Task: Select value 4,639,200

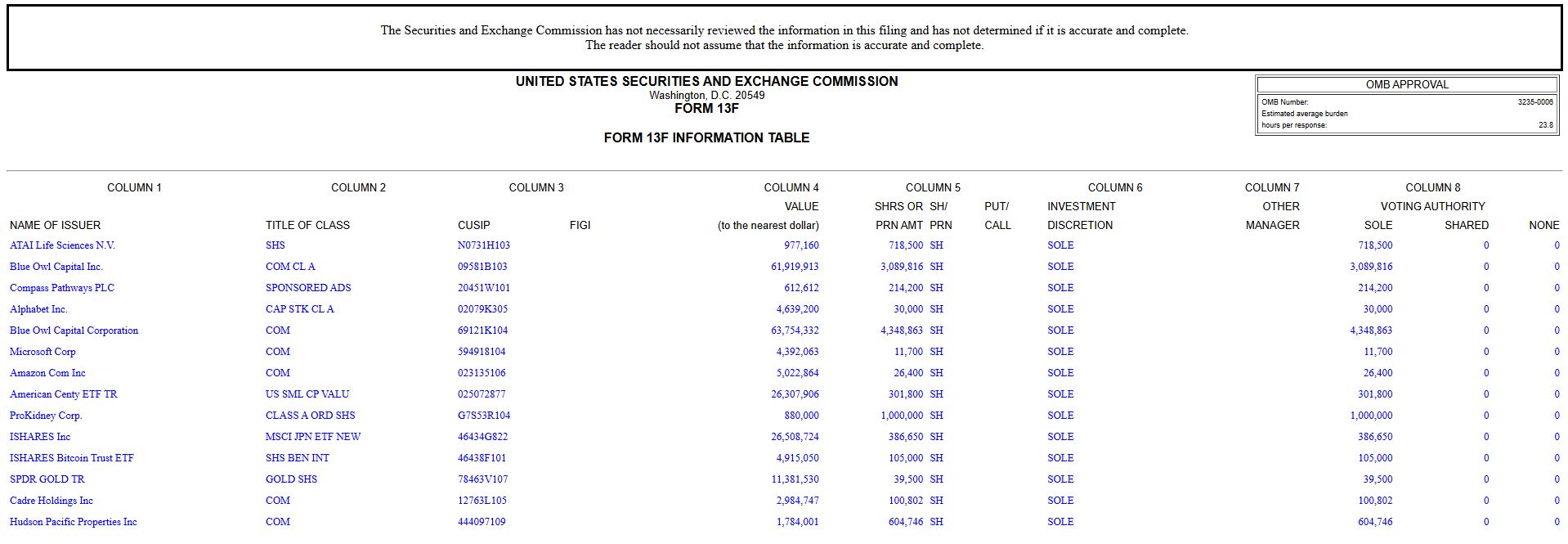Action: [798, 309]
